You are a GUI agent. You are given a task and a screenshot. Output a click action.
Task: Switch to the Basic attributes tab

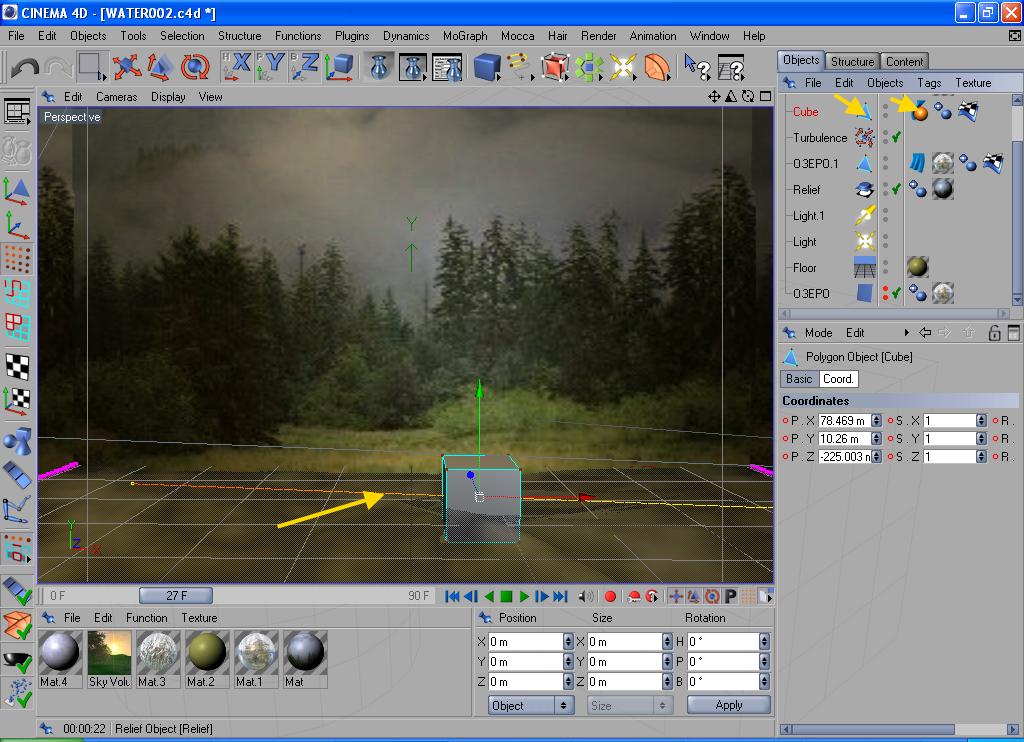[x=799, y=379]
